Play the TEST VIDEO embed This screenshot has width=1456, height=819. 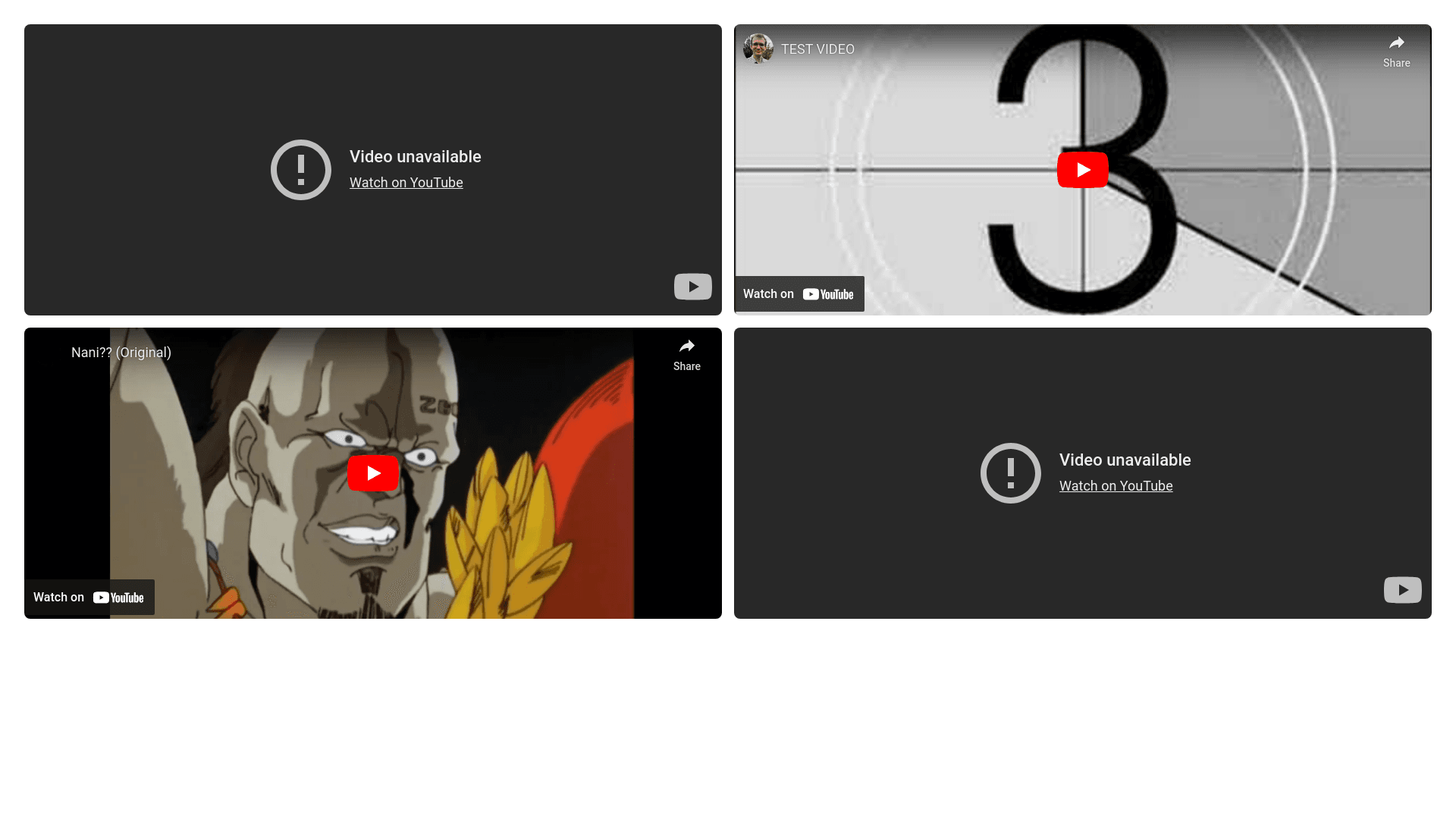coord(1082,170)
